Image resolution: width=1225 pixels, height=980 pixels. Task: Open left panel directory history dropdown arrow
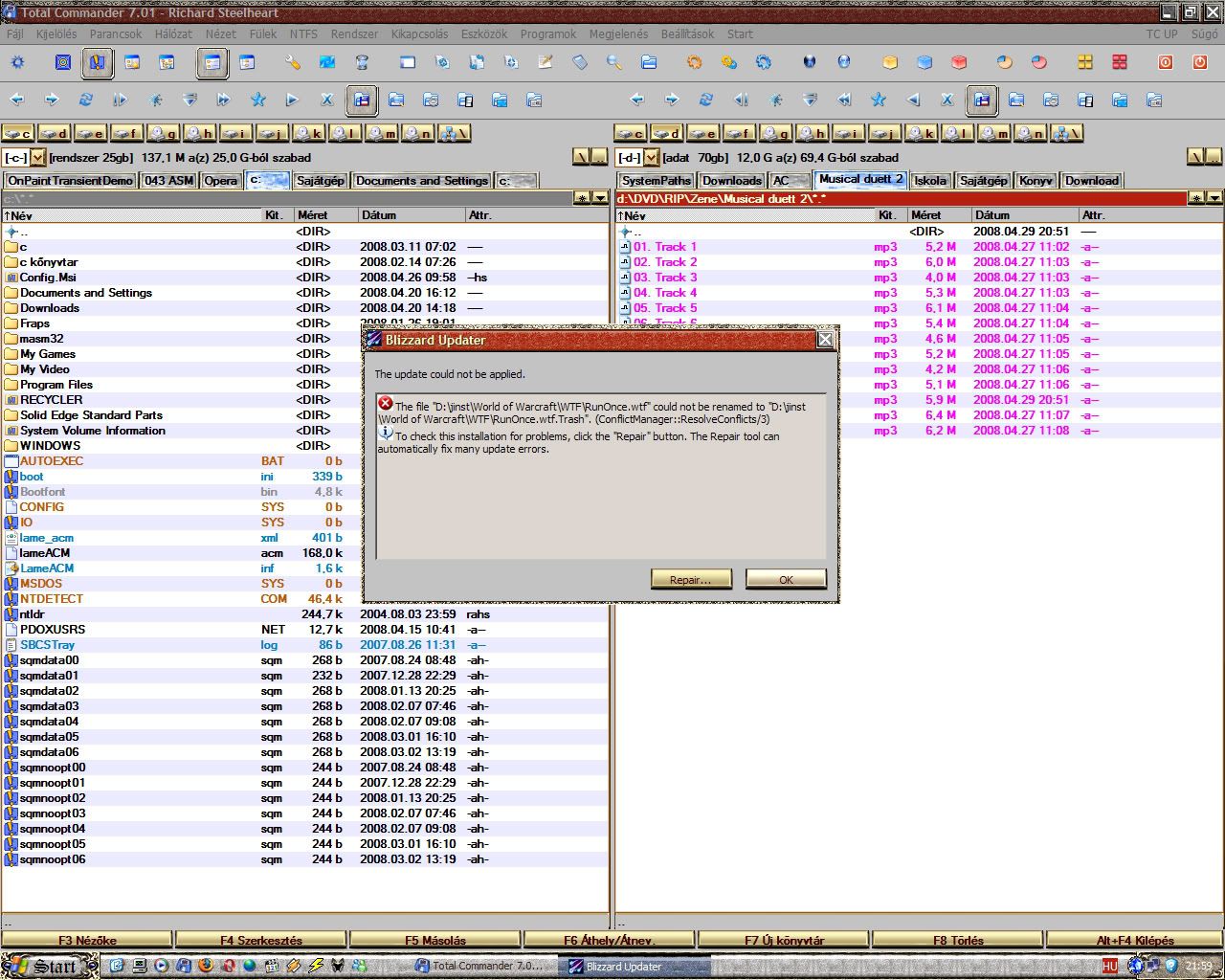(600, 198)
